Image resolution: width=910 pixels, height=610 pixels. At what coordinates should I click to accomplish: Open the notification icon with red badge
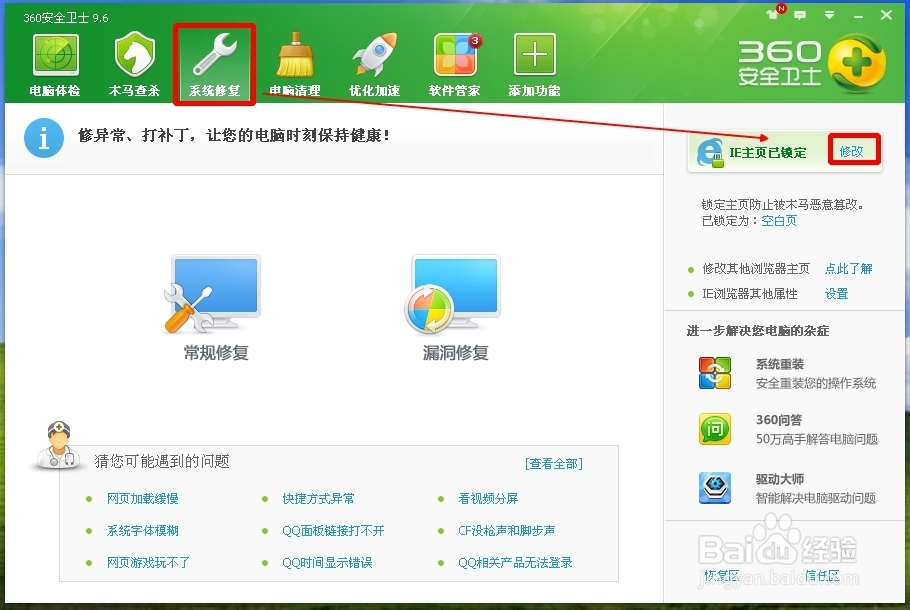pyautogui.click(x=775, y=12)
